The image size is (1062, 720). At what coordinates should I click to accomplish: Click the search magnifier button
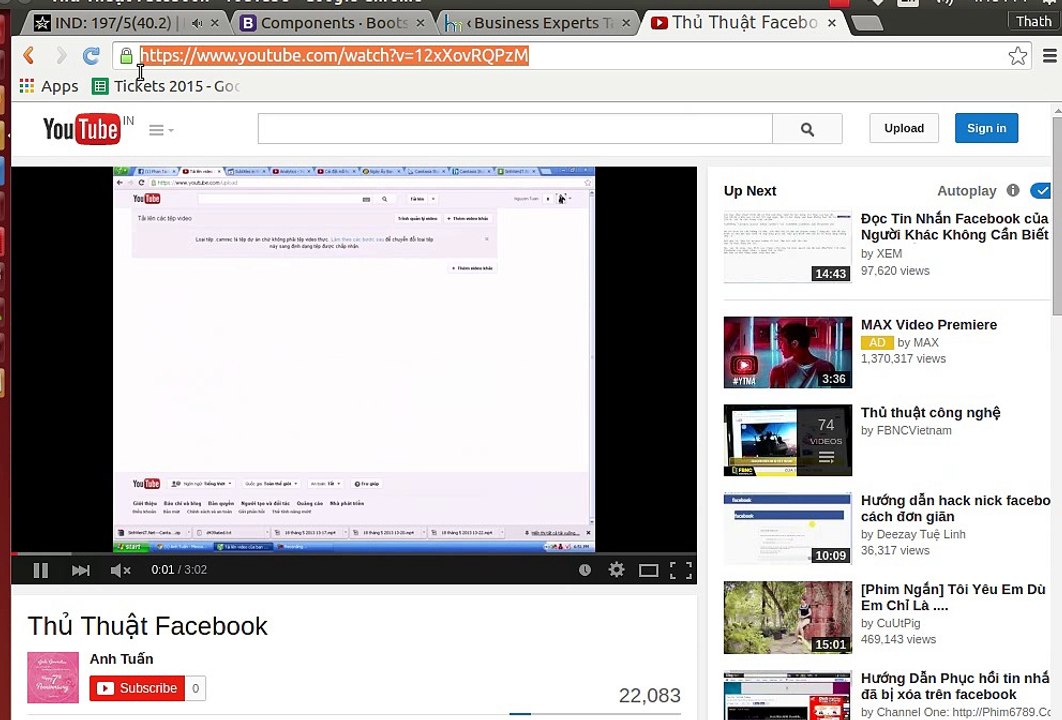[807, 129]
